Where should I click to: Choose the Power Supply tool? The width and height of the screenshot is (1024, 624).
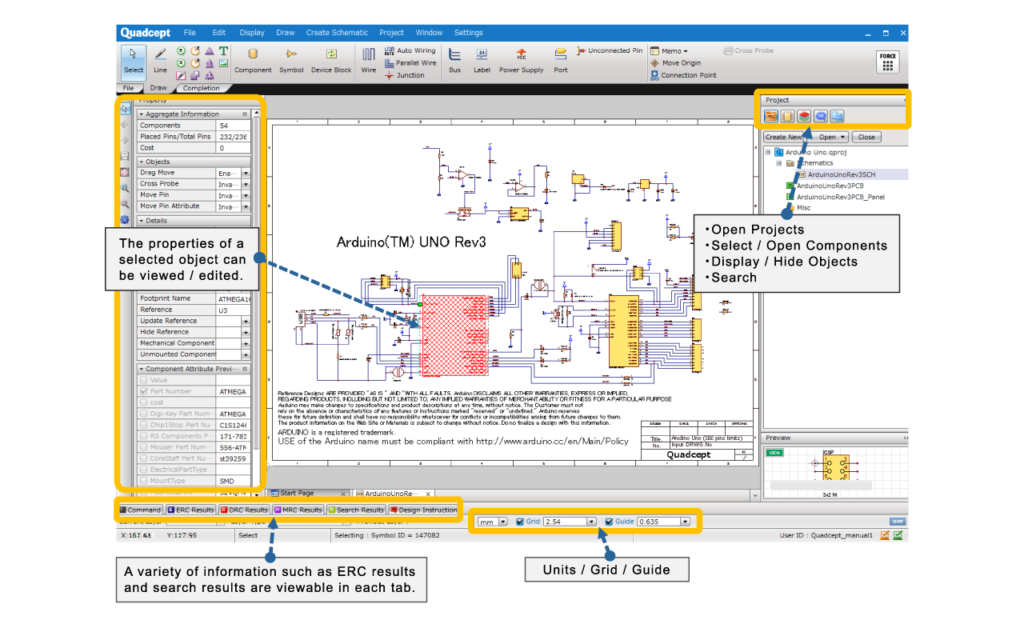click(521, 58)
